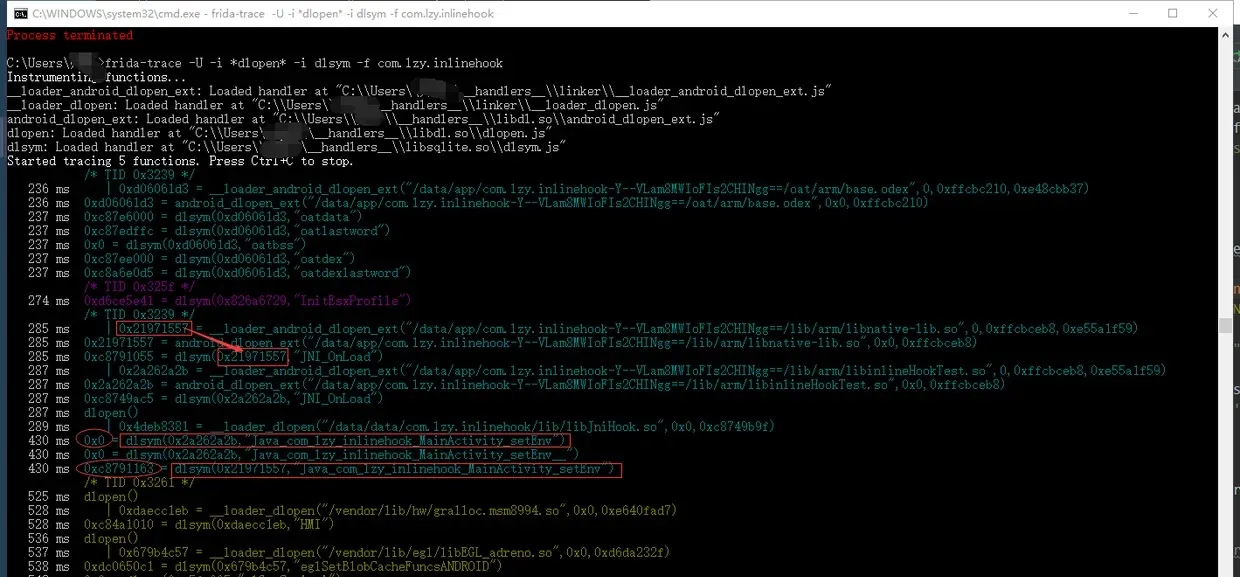
Task: Click the dlsym "oatdata" line
Action: pyautogui.click(x=221, y=217)
